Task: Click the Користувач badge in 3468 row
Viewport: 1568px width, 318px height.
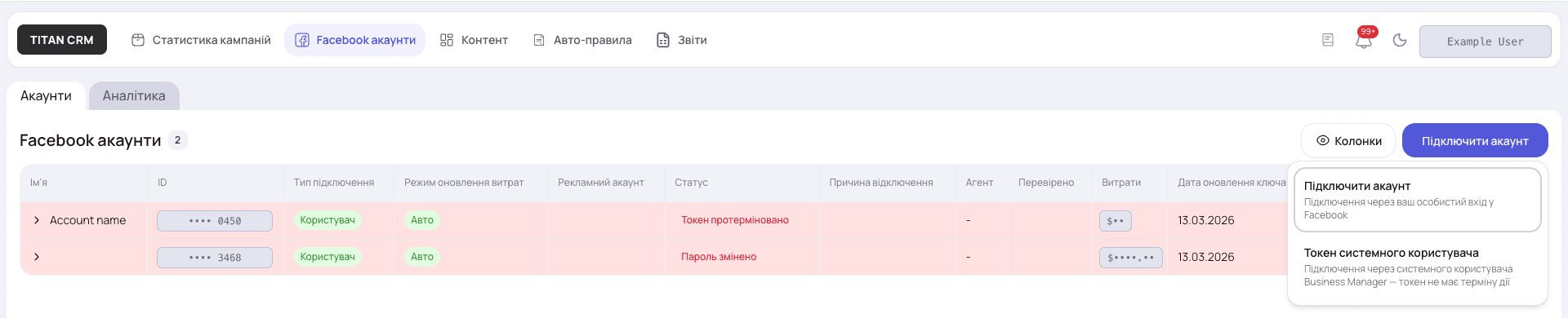Action: coord(327,257)
